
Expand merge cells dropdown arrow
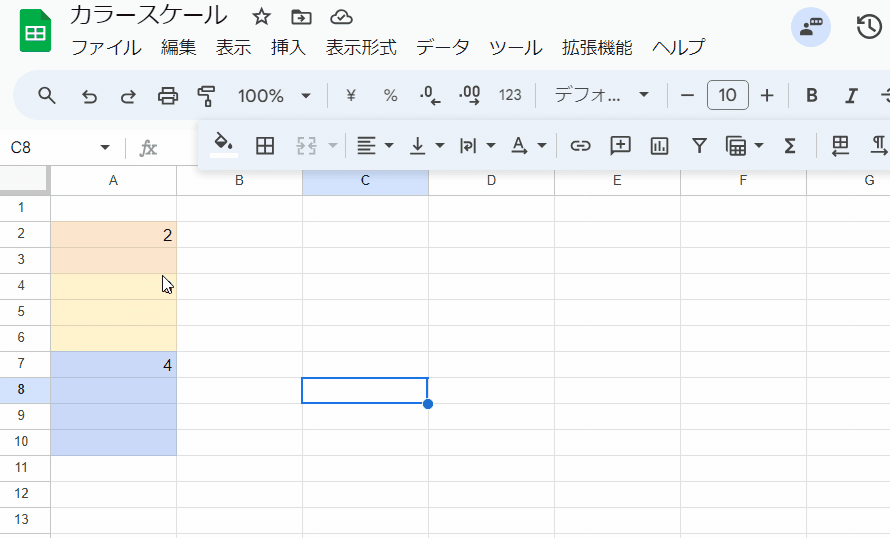[x=333, y=146]
